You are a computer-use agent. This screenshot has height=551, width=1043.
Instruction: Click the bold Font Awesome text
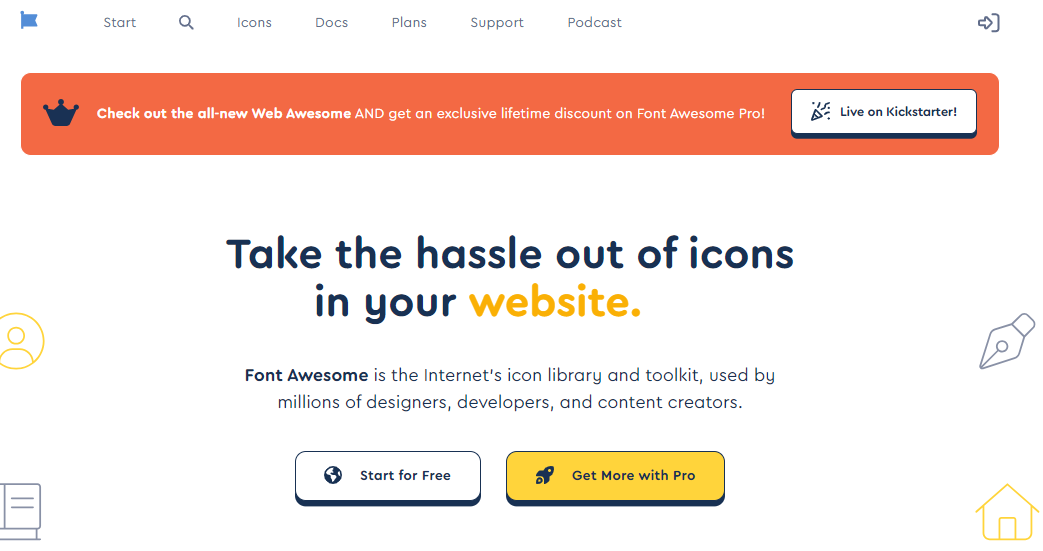pyautogui.click(x=306, y=375)
